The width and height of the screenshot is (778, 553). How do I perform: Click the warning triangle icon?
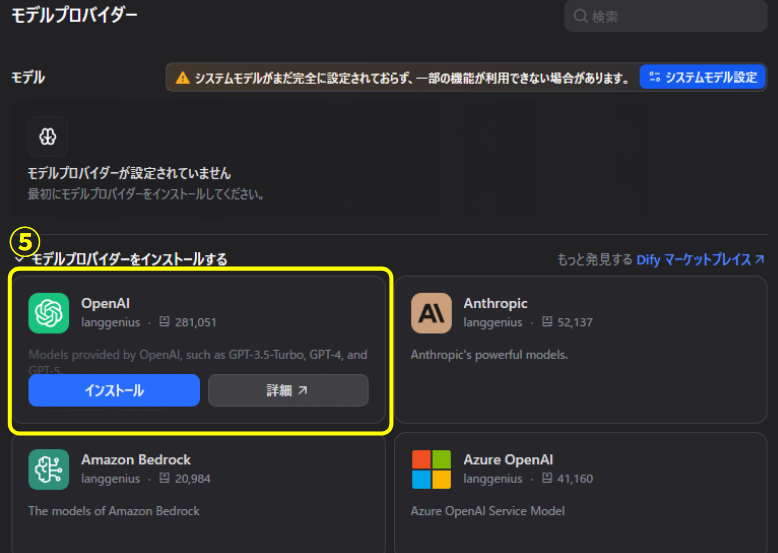click(x=183, y=78)
